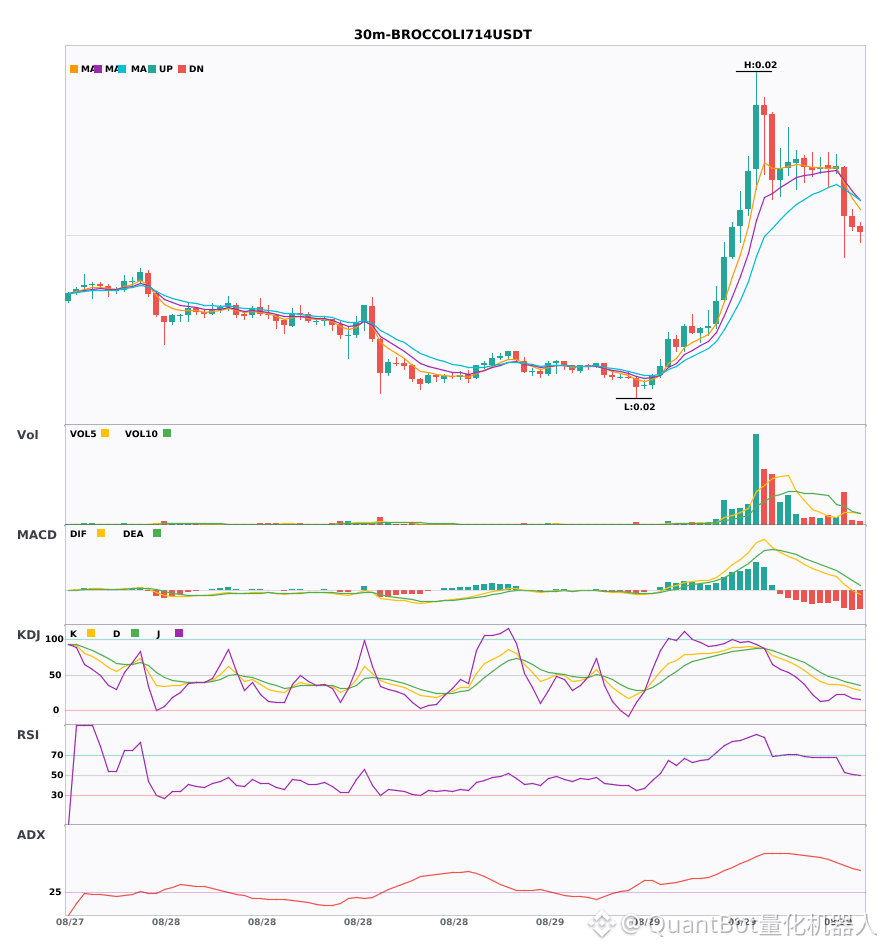Click the 70 overbought level on RSI axis
Image resolution: width=885 pixels, height=950 pixels.
(57, 755)
